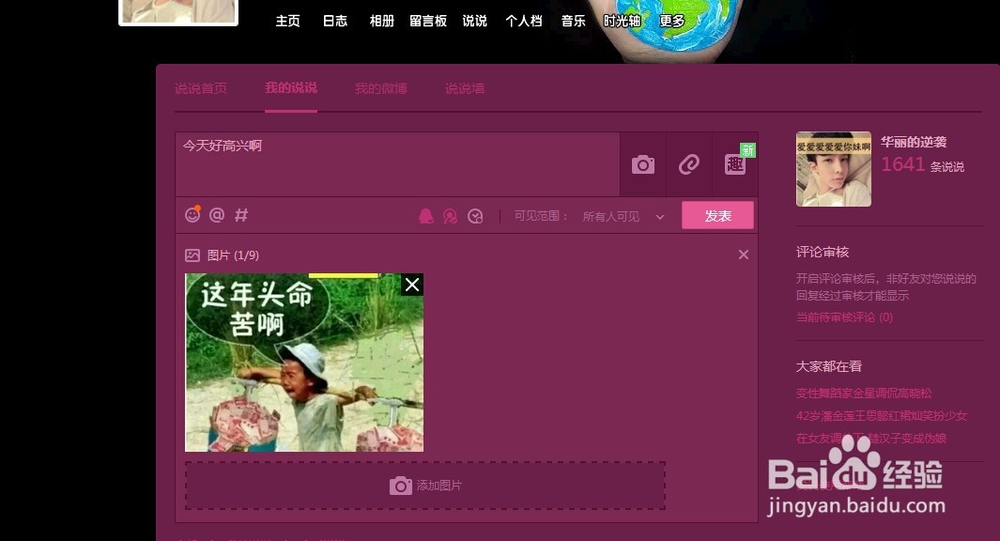Click the 发表 publish button

coord(717,216)
